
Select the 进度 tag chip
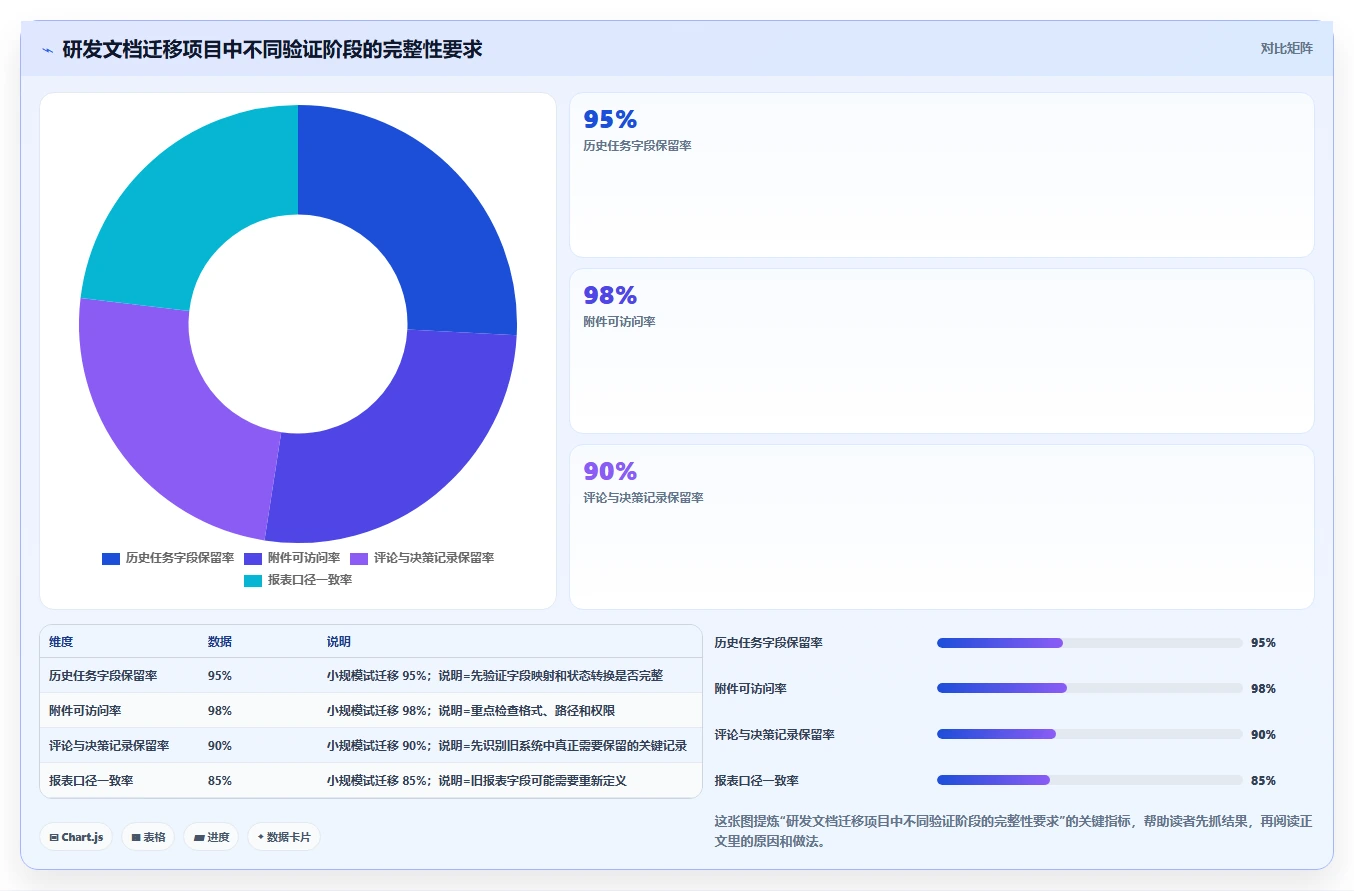[x=211, y=837]
